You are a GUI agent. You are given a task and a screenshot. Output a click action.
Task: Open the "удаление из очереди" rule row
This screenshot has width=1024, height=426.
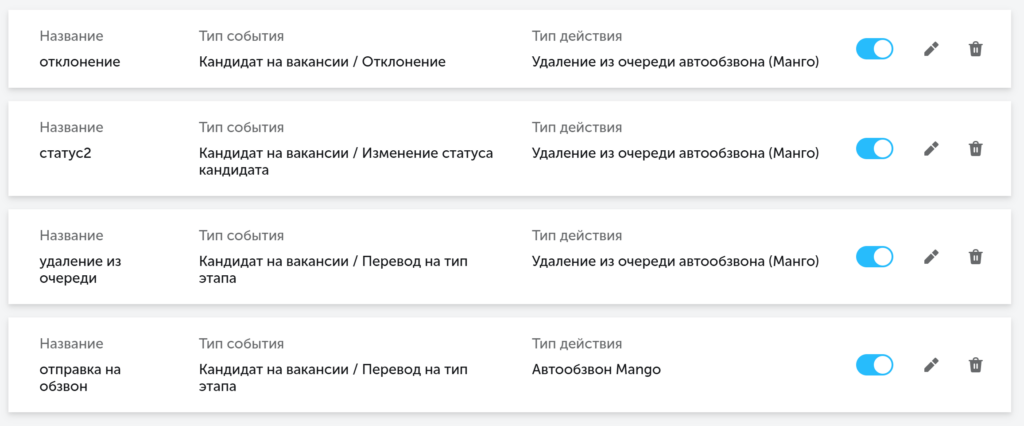tap(509, 257)
